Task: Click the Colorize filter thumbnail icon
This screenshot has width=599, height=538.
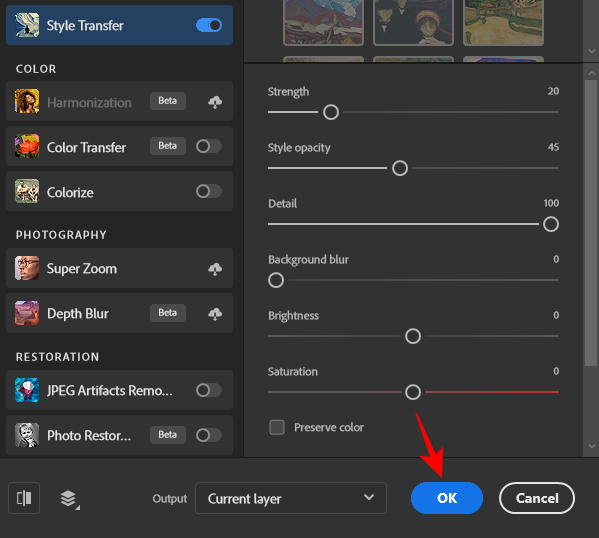Action: pyautogui.click(x=27, y=191)
